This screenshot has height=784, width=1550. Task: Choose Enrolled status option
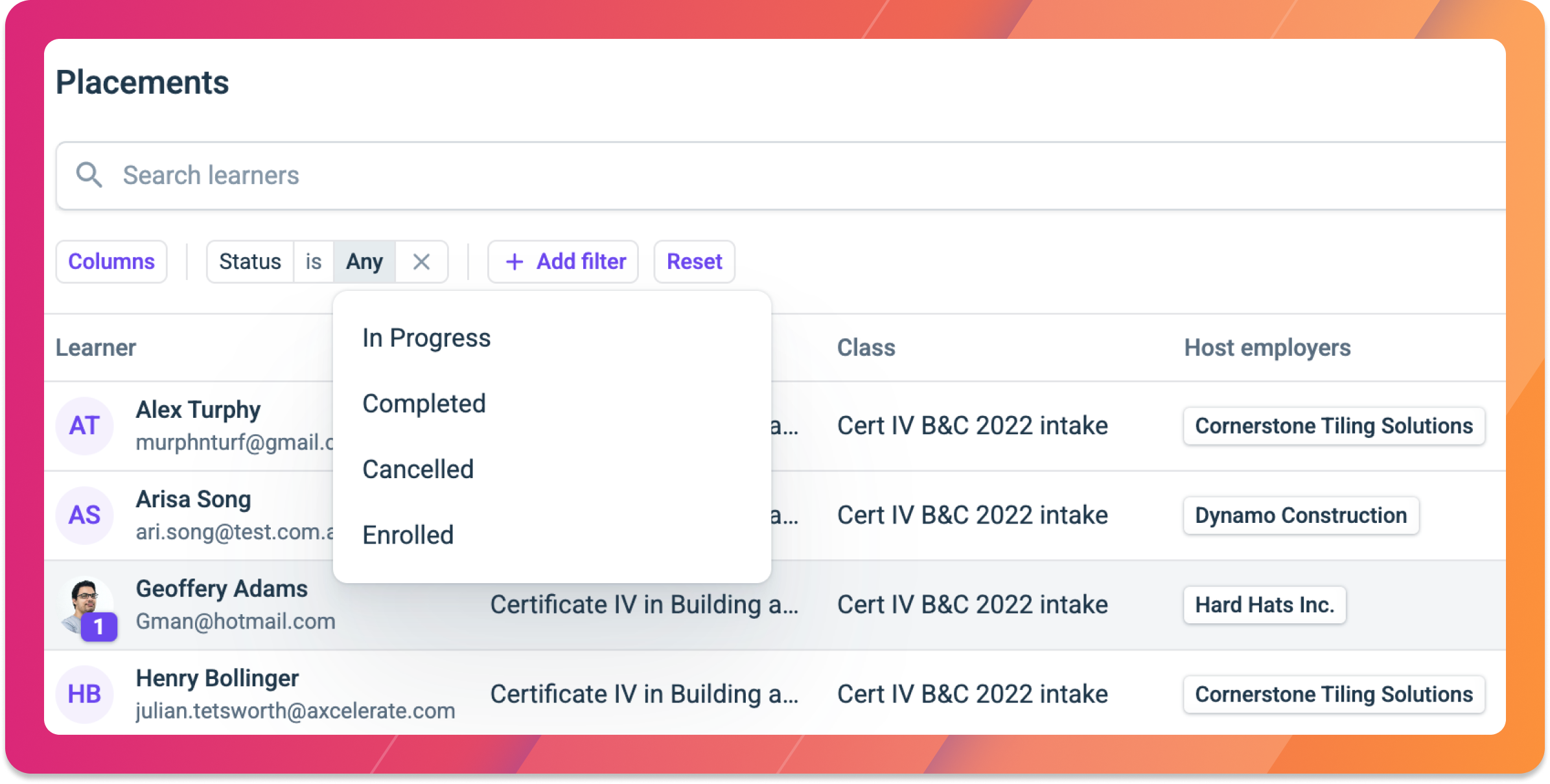[552, 535]
